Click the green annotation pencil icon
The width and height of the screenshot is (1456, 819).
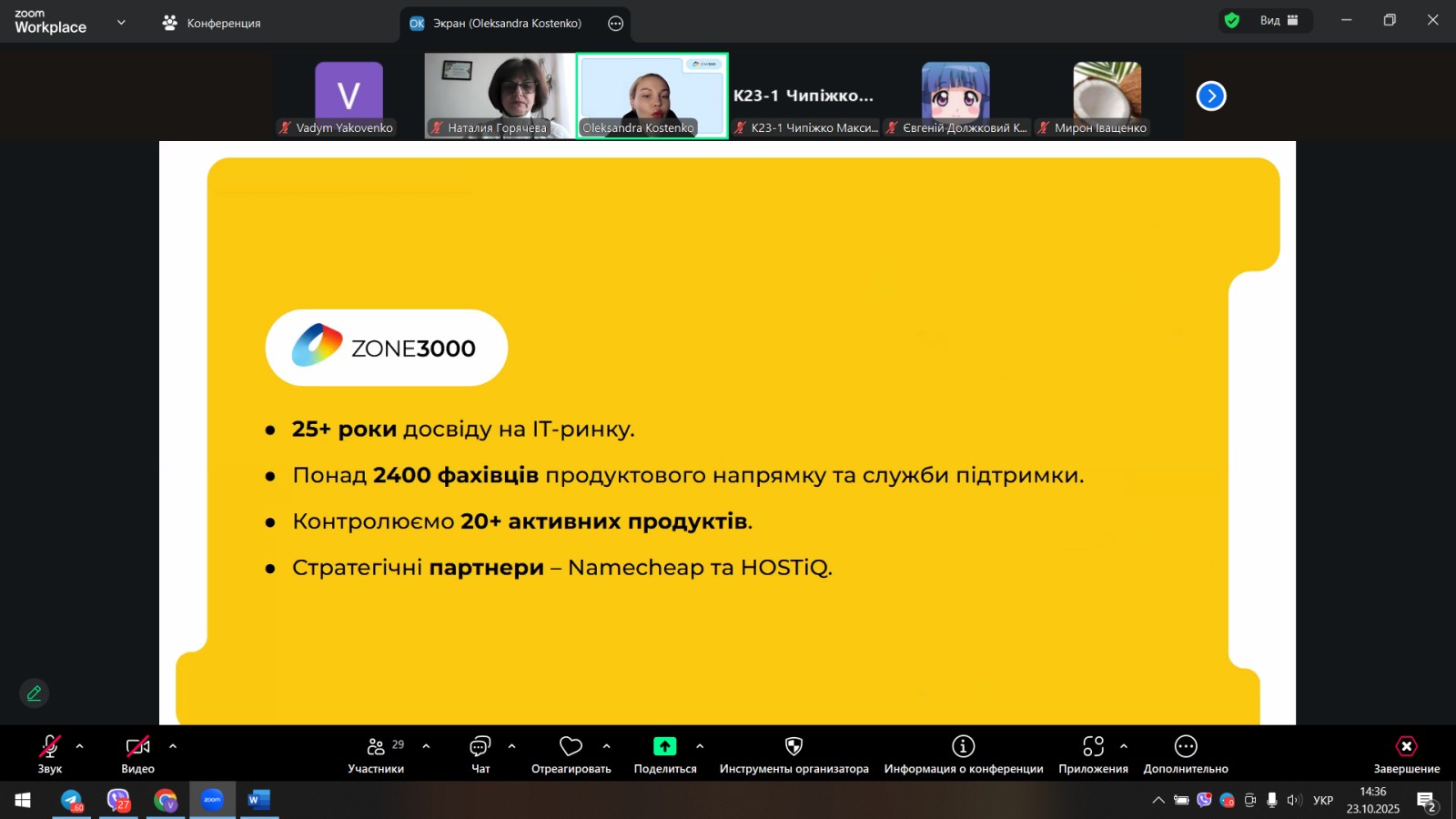pos(35,693)
